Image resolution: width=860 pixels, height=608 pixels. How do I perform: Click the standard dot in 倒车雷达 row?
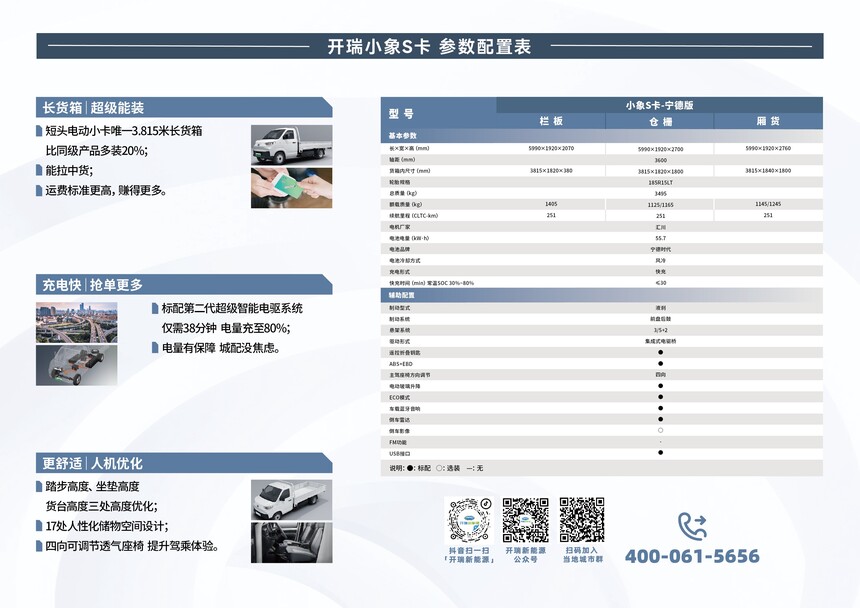[660, 419]
